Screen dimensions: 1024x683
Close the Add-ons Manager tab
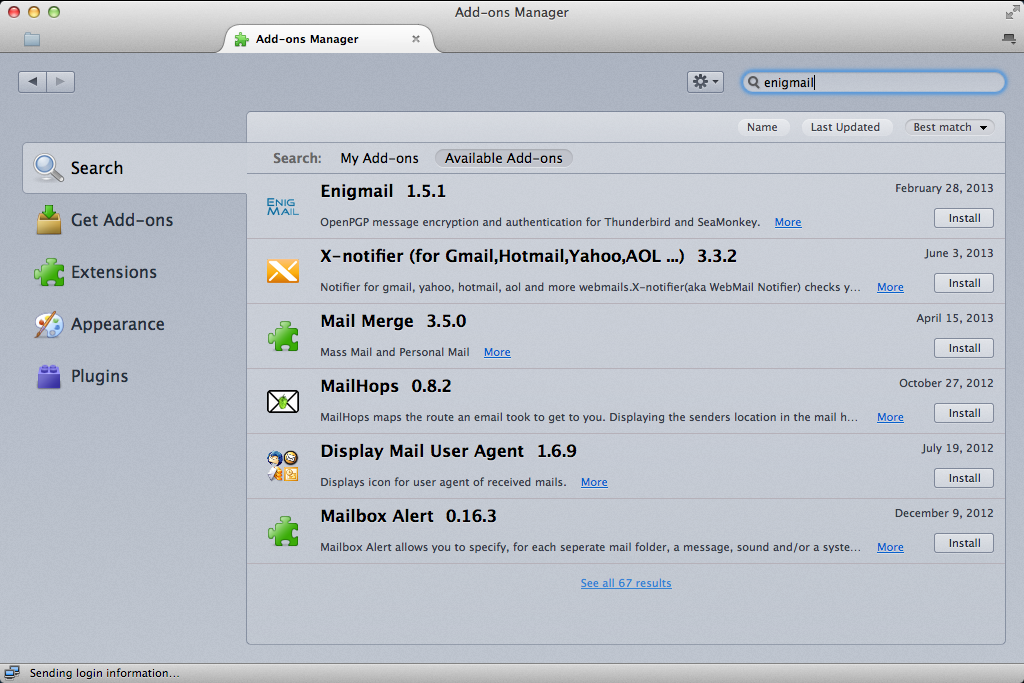pos(416,39)
